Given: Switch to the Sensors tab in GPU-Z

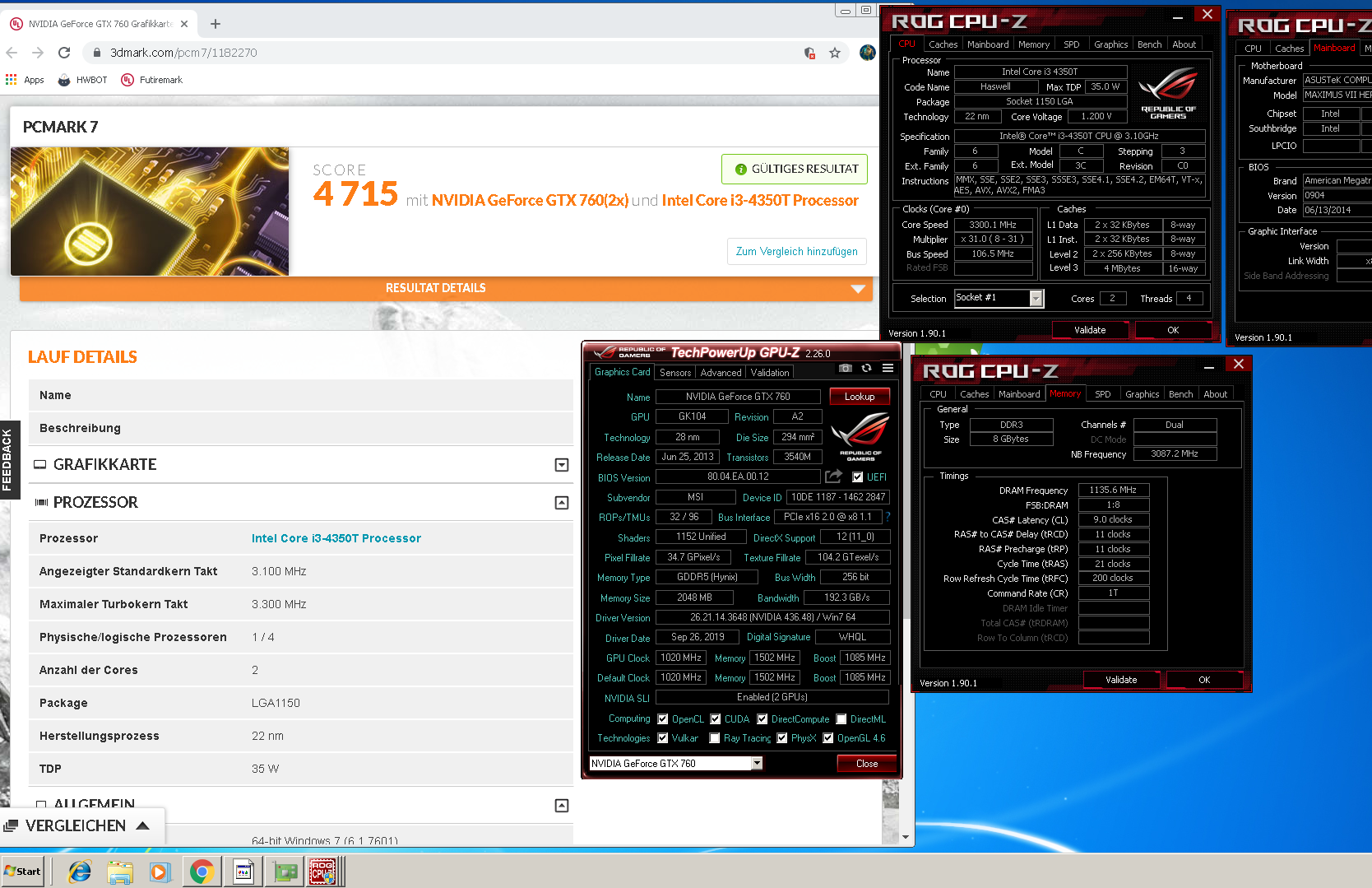Looking at the screenshot, I should tap(675, 373).
